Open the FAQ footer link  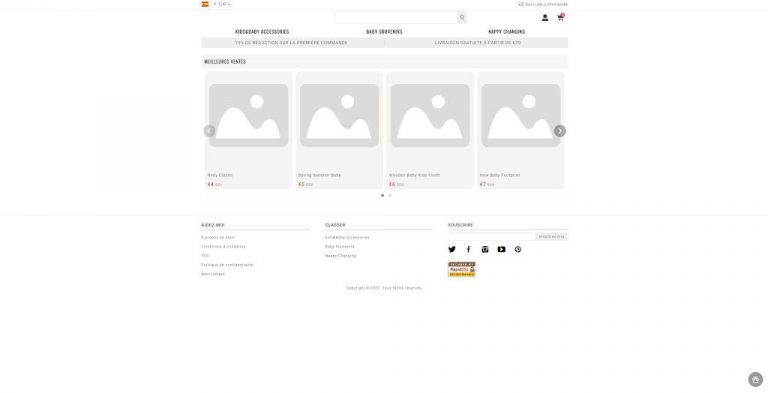coord(205,256)
